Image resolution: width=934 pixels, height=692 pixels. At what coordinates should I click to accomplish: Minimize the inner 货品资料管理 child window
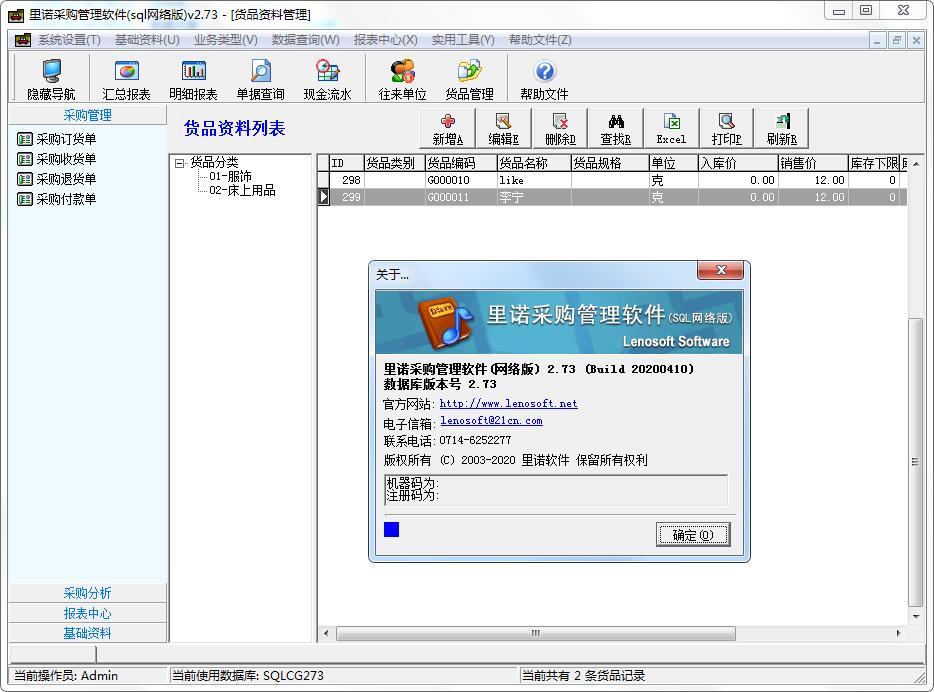[x=877, y=40]
